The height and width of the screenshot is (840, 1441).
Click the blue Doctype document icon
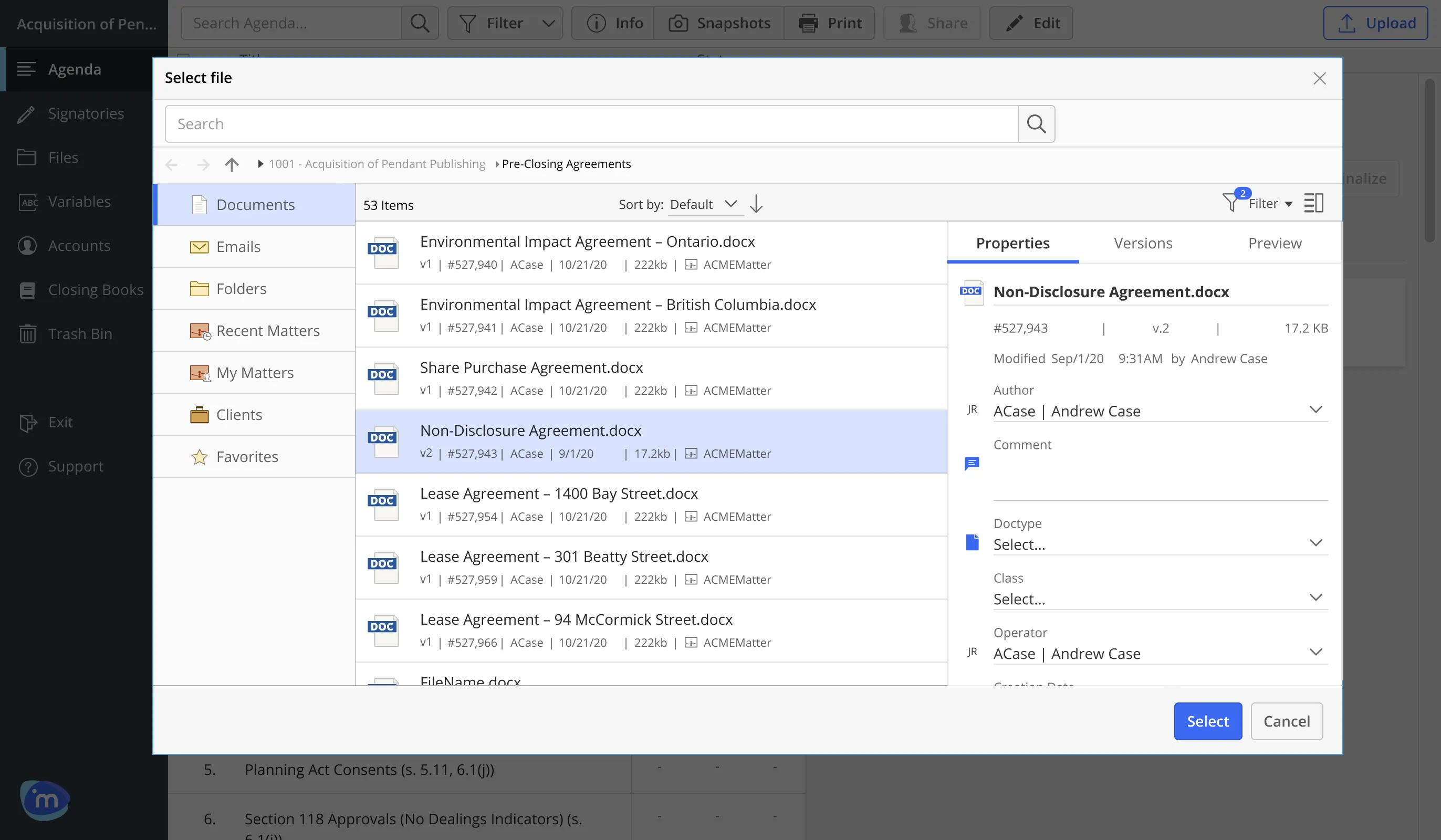pyautogui.click(x=972, y=541)
